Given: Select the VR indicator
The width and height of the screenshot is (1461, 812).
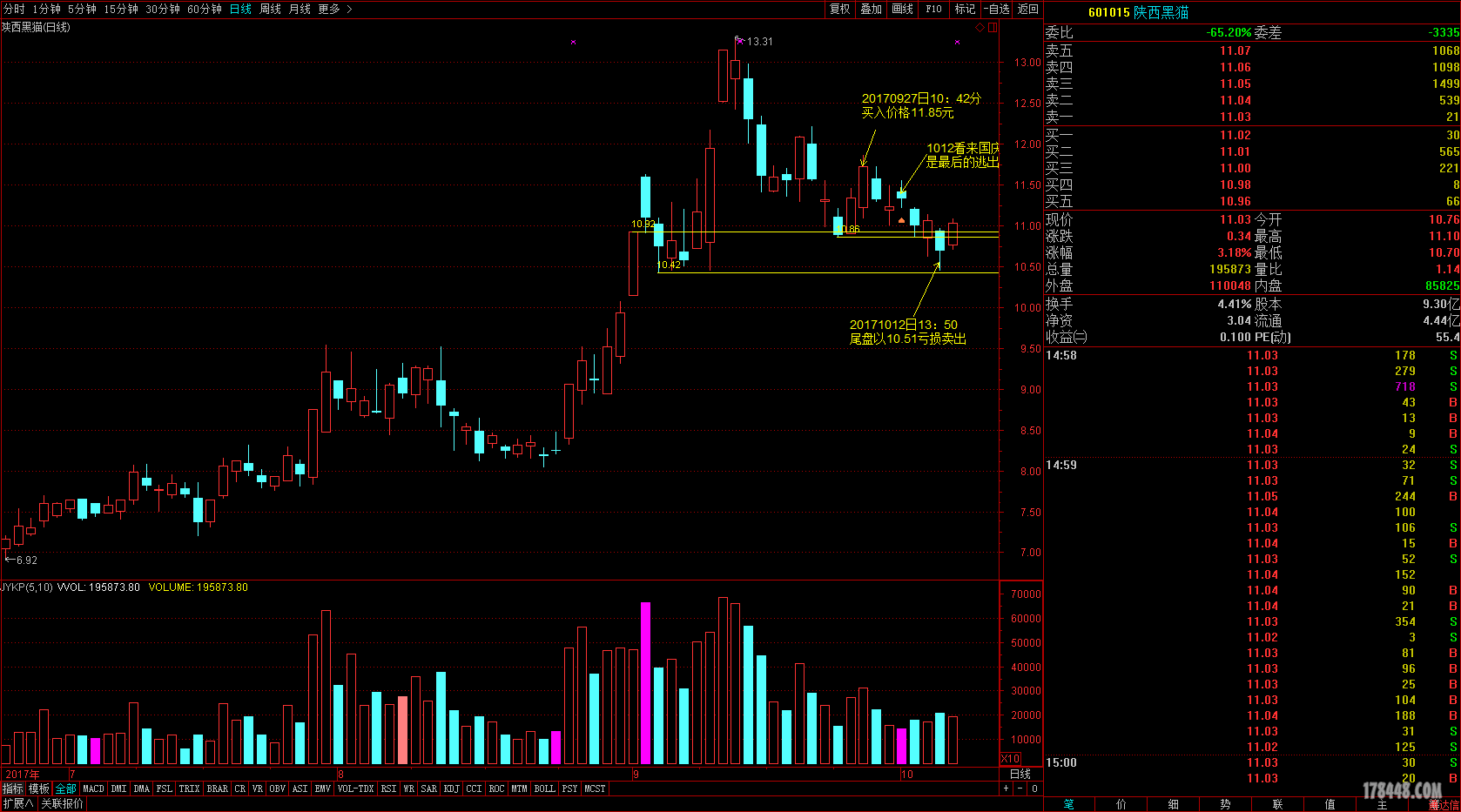Looking at the screenshot, I should click(x=257, y=789).
